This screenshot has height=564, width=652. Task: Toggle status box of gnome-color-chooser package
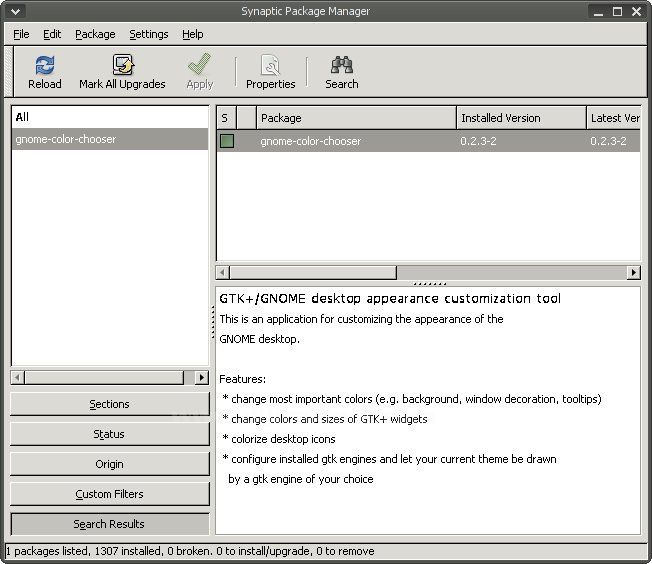[227, 141]
